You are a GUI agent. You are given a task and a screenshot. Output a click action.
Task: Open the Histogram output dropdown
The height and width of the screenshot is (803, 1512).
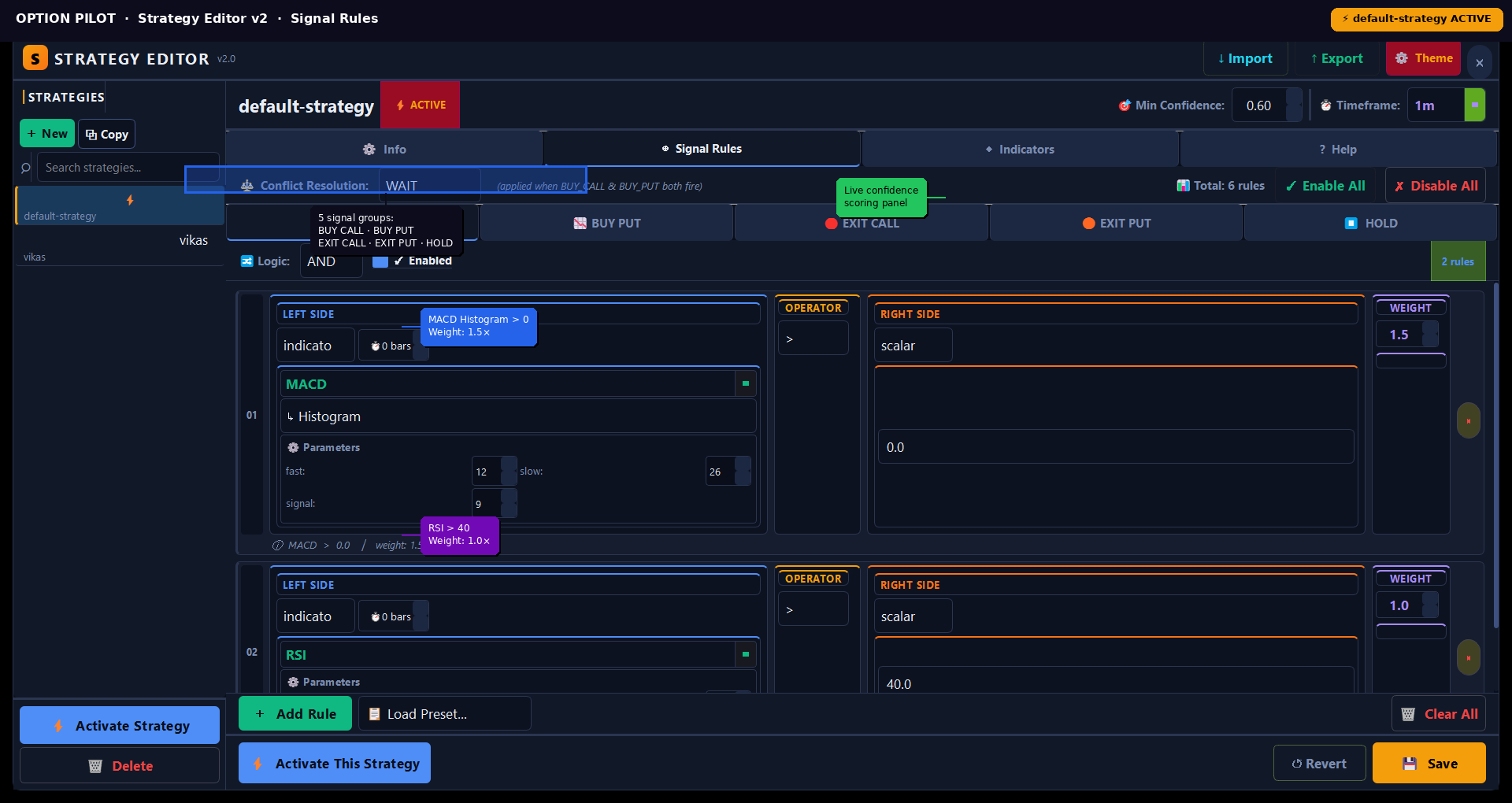point(518,416)
